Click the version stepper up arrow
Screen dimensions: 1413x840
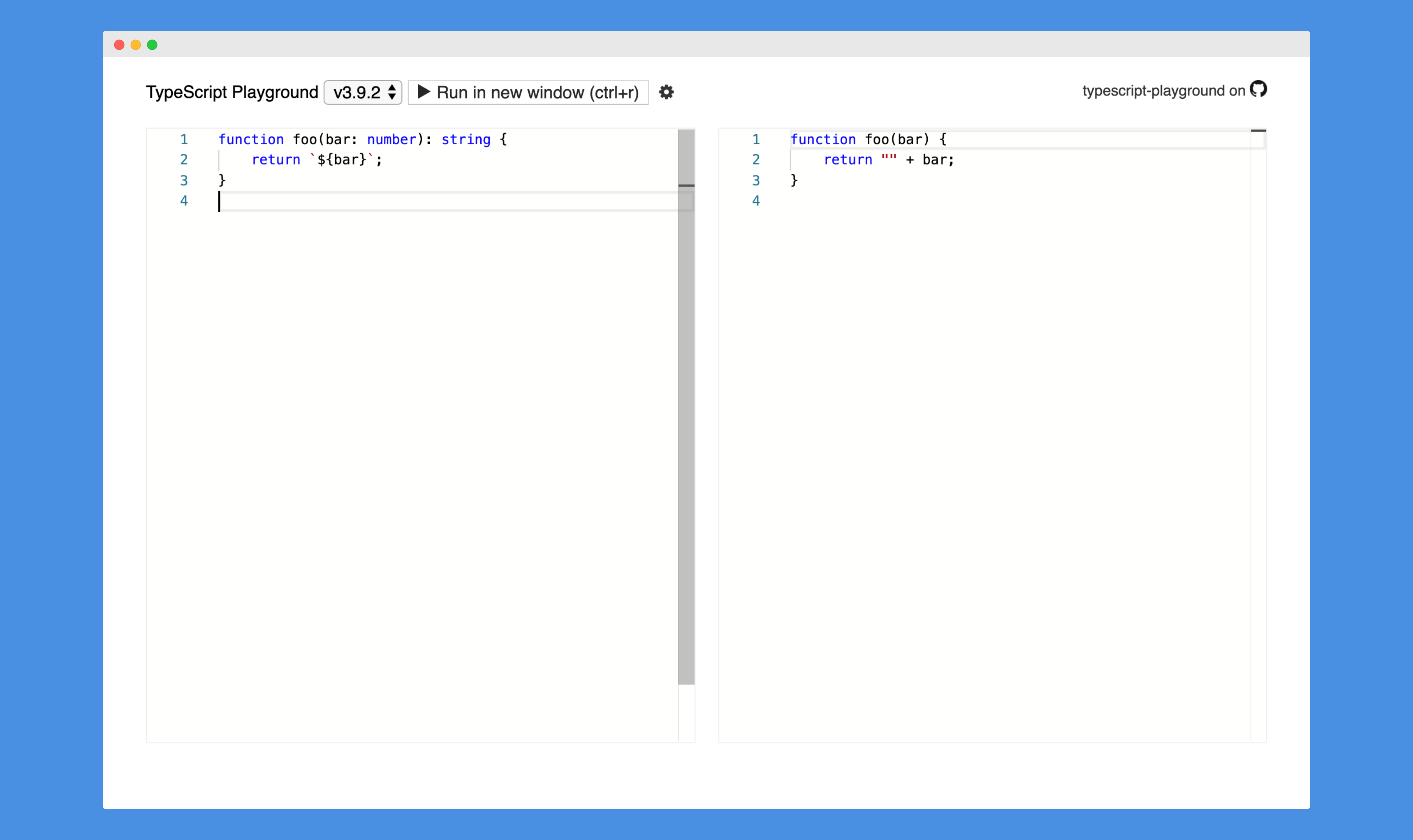[x=393, y=89]
